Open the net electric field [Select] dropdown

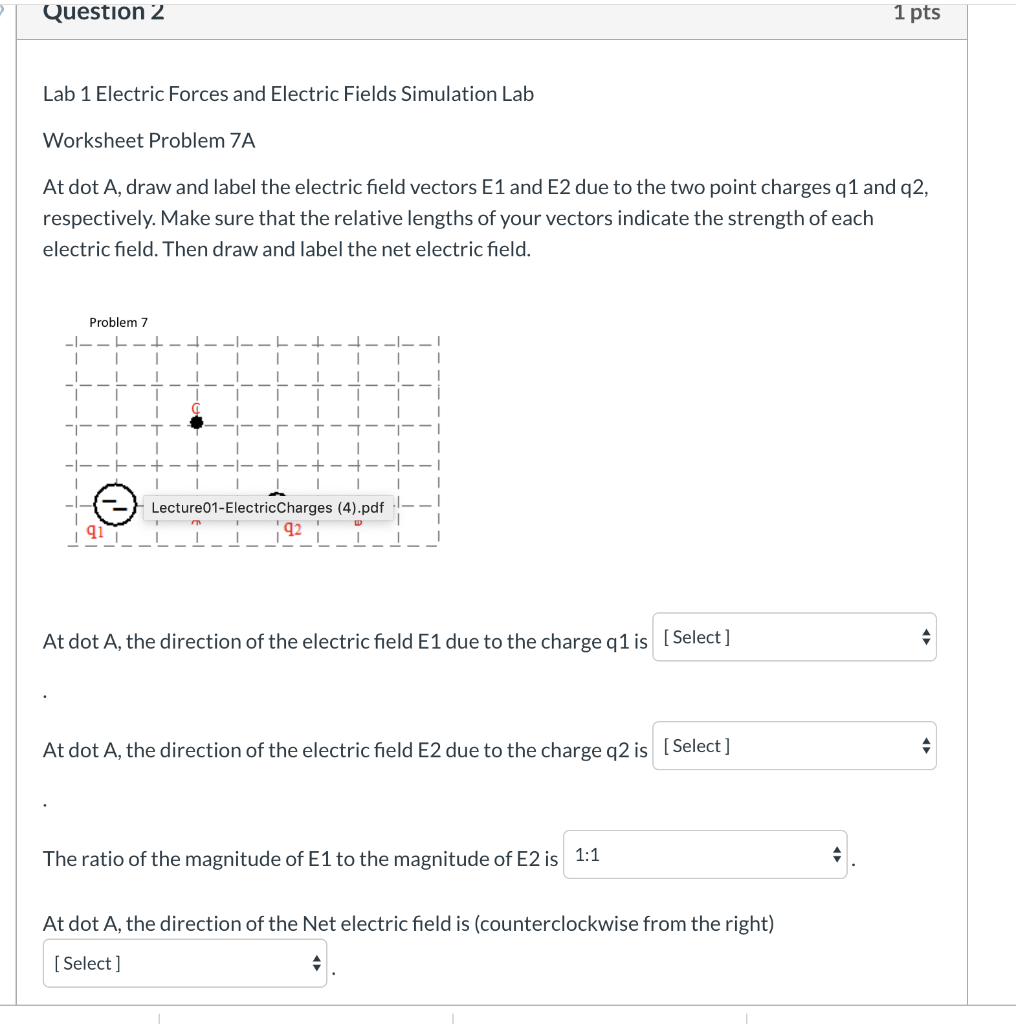185,963
